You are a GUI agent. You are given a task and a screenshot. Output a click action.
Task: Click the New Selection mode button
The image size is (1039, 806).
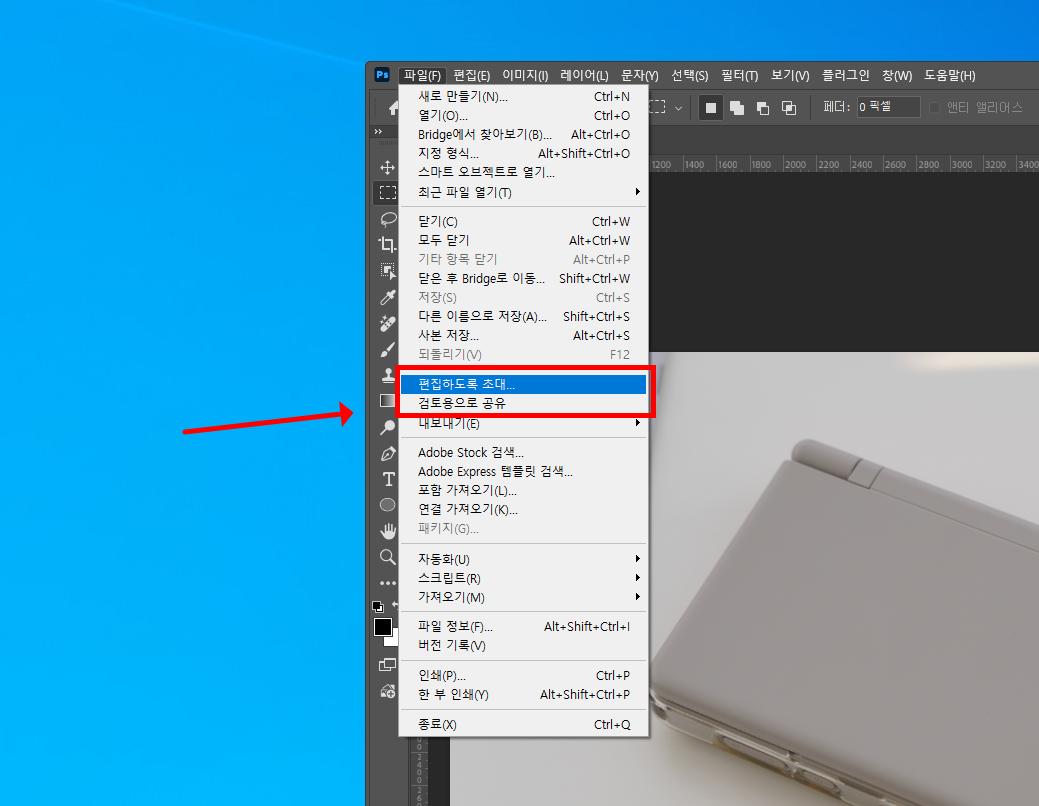click(710, 107)
